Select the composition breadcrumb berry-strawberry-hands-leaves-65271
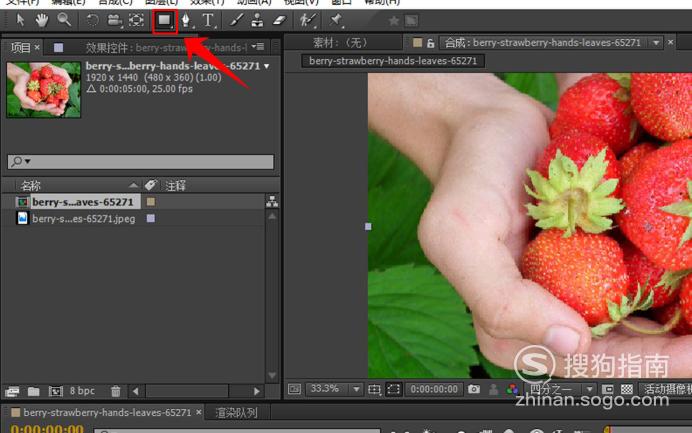The width and height of the screenshot is (692, 433). pos(393,61)
